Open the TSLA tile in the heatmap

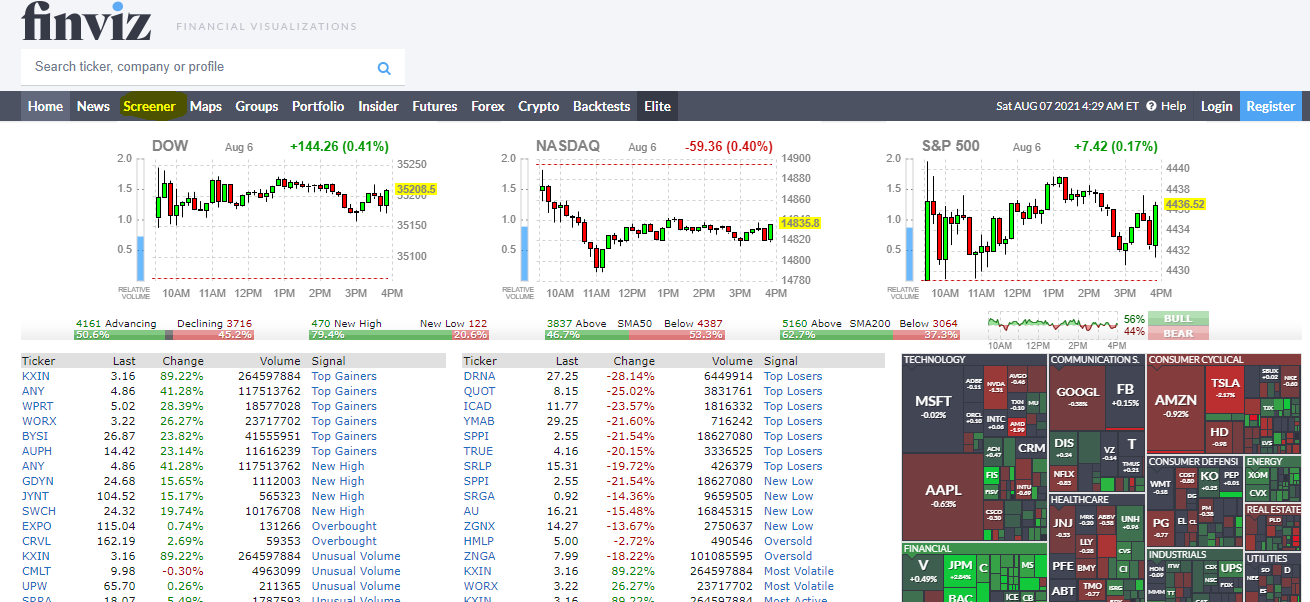tap(1225, 388)
